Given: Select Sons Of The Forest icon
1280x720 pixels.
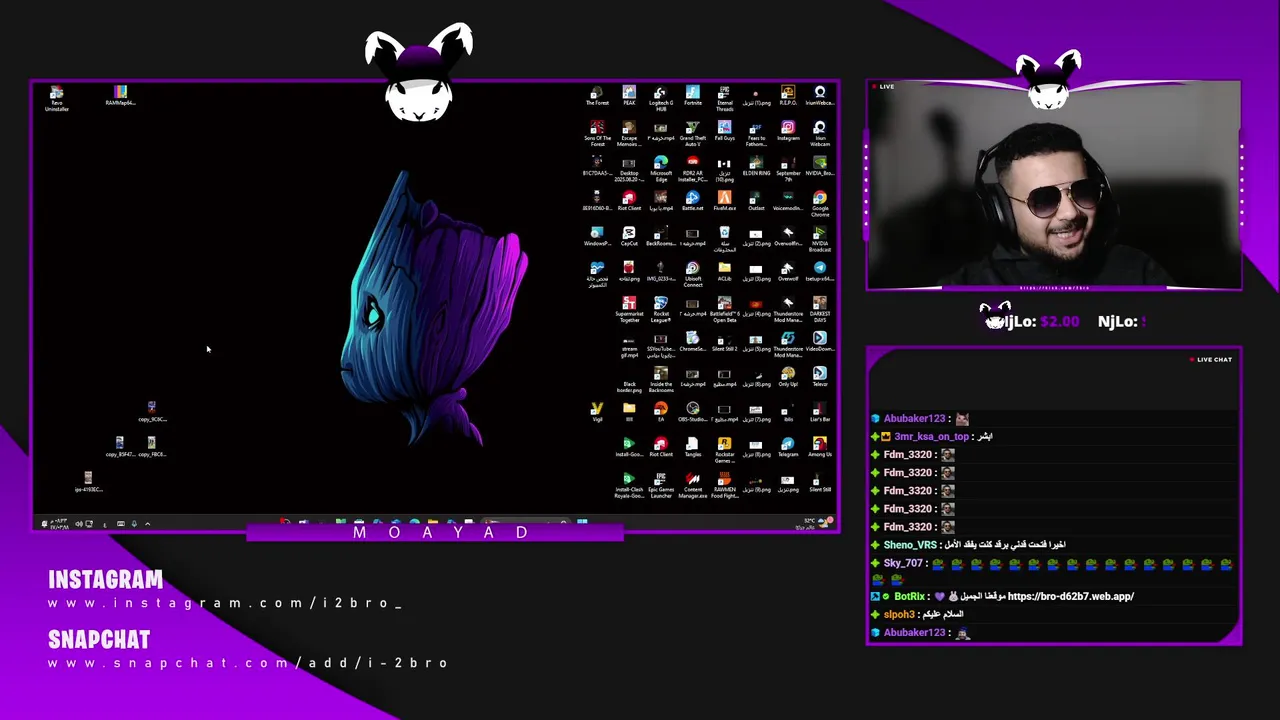Looking at the screenshot, I should pyautogui.click(x=597, y=134).
